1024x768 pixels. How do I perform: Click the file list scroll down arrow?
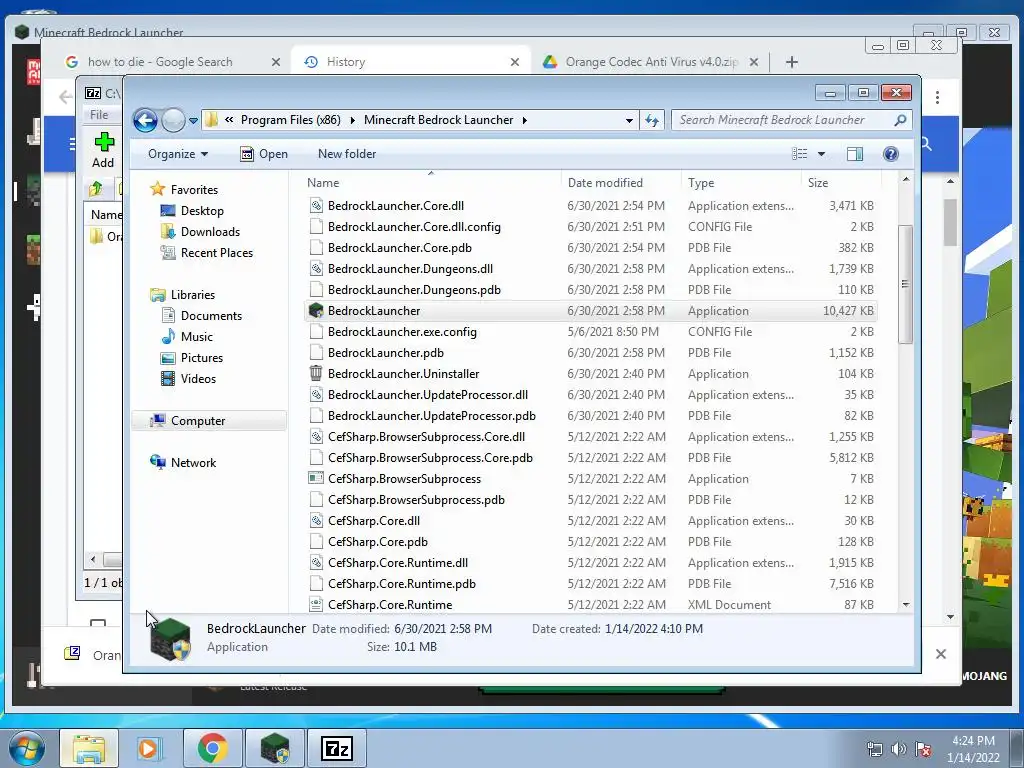tap(906, 605)
